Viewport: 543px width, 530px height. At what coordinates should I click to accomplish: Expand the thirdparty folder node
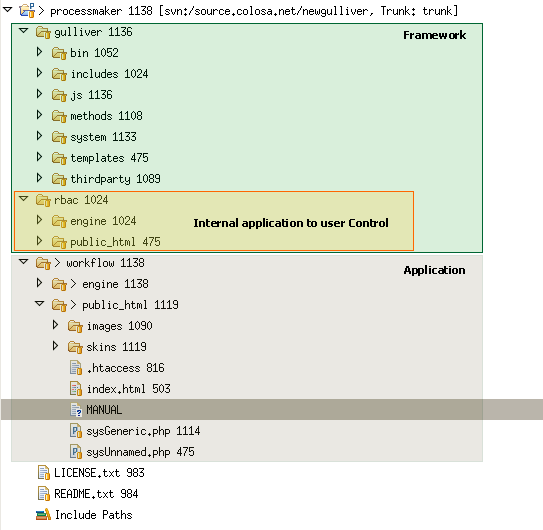tap(39, 178)
